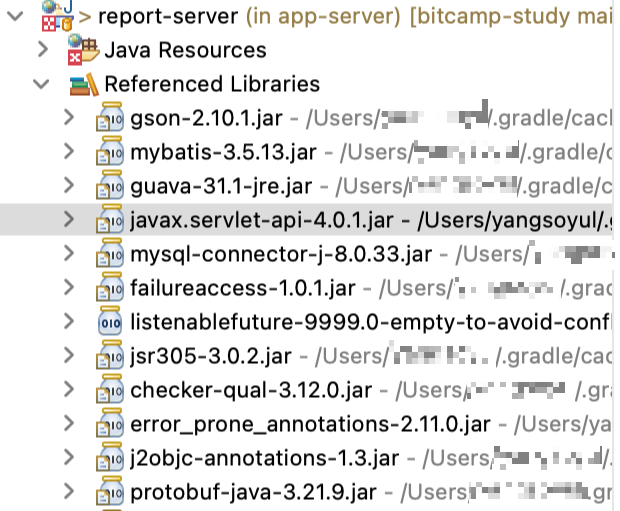Screen dimensions: 620x511
Task: Select guava-31.1-jre.jar entry text
Action: tap(221, 187)
